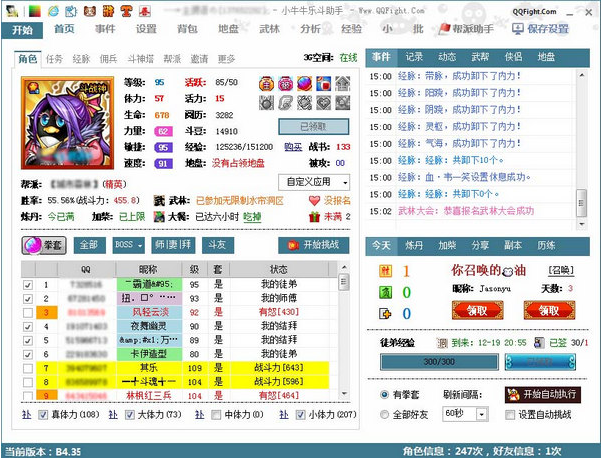Open the color gradient skin icon
The image size is (602, 458).
click(35, 11)
